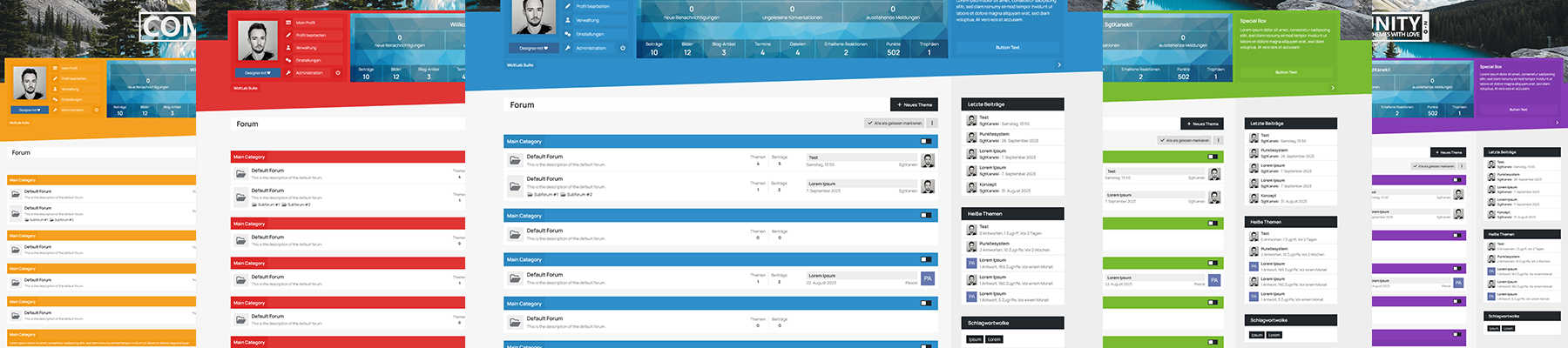Click the power icon in blue theme profile menu

pyautogui.click(x=623, y=48)
